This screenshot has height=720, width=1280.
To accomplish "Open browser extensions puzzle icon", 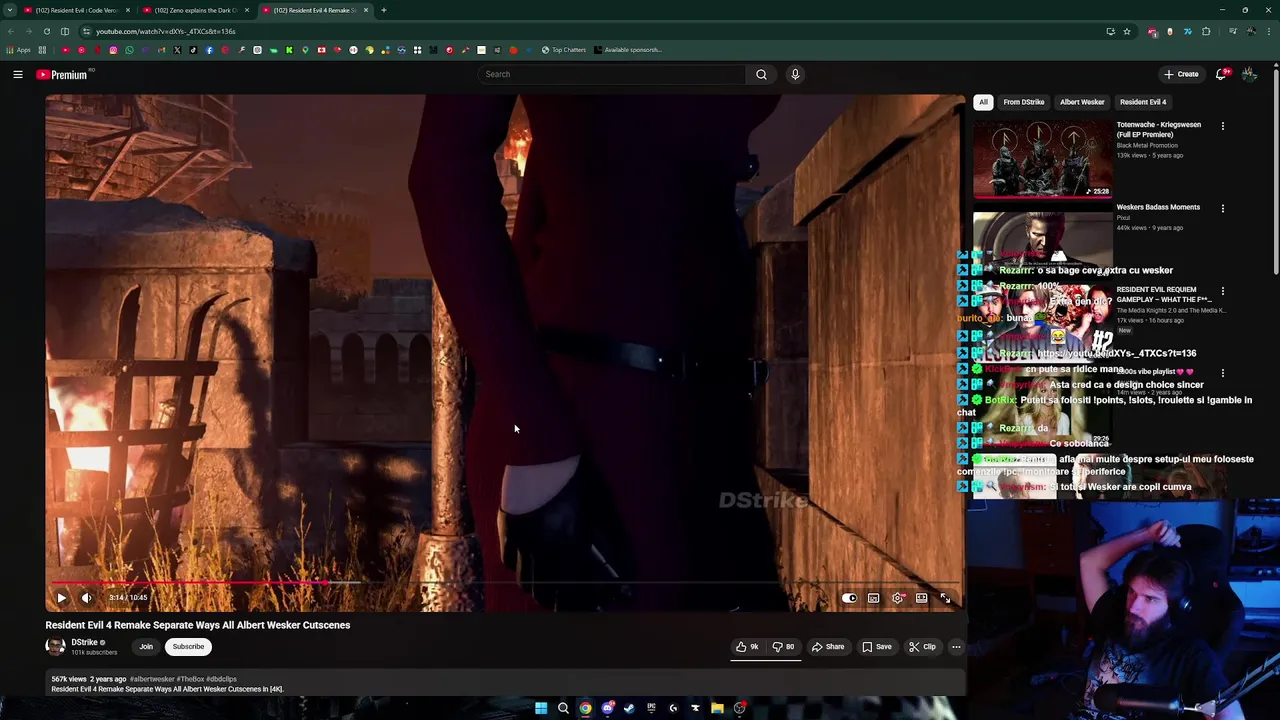I will coord(1206,31).
